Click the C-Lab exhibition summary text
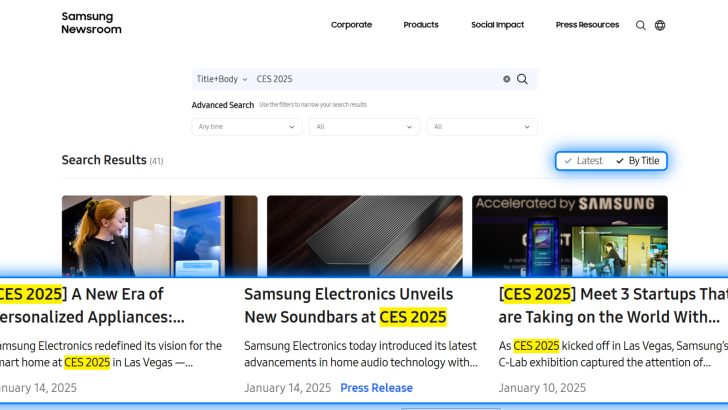 613,354
